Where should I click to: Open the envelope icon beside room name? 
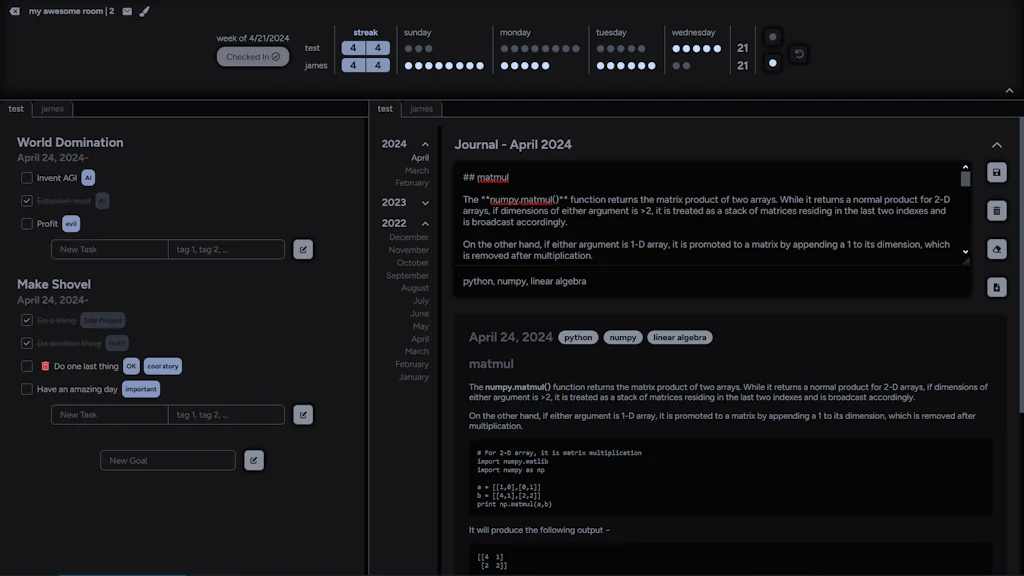point(127,11)
